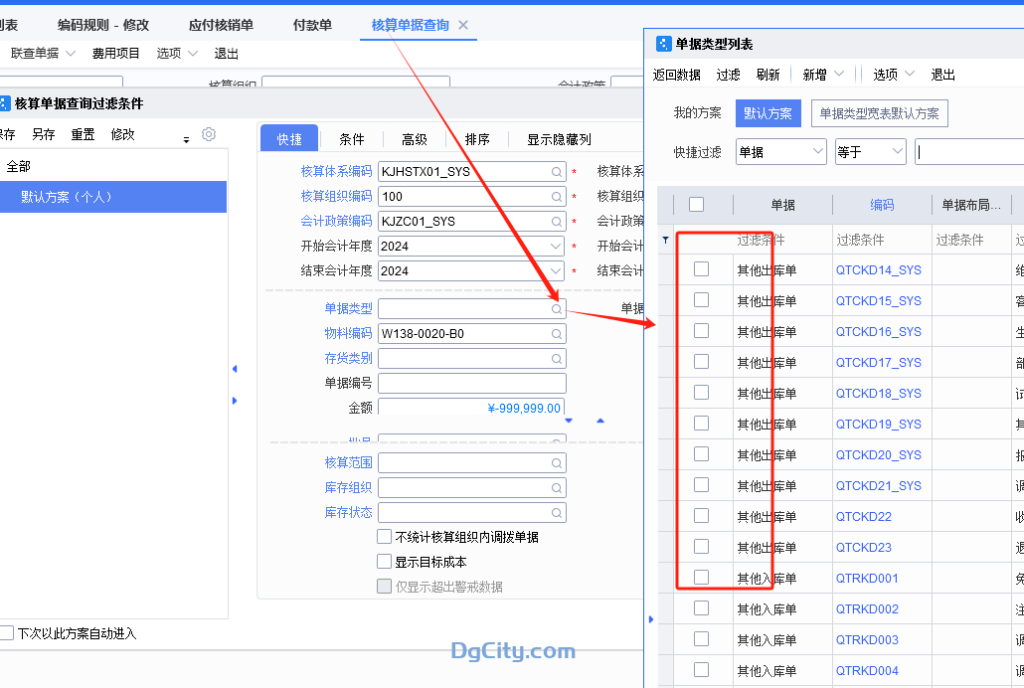Open the gear settings icon in scheme panel
The image size is (1024, 688).
point(209,134)
